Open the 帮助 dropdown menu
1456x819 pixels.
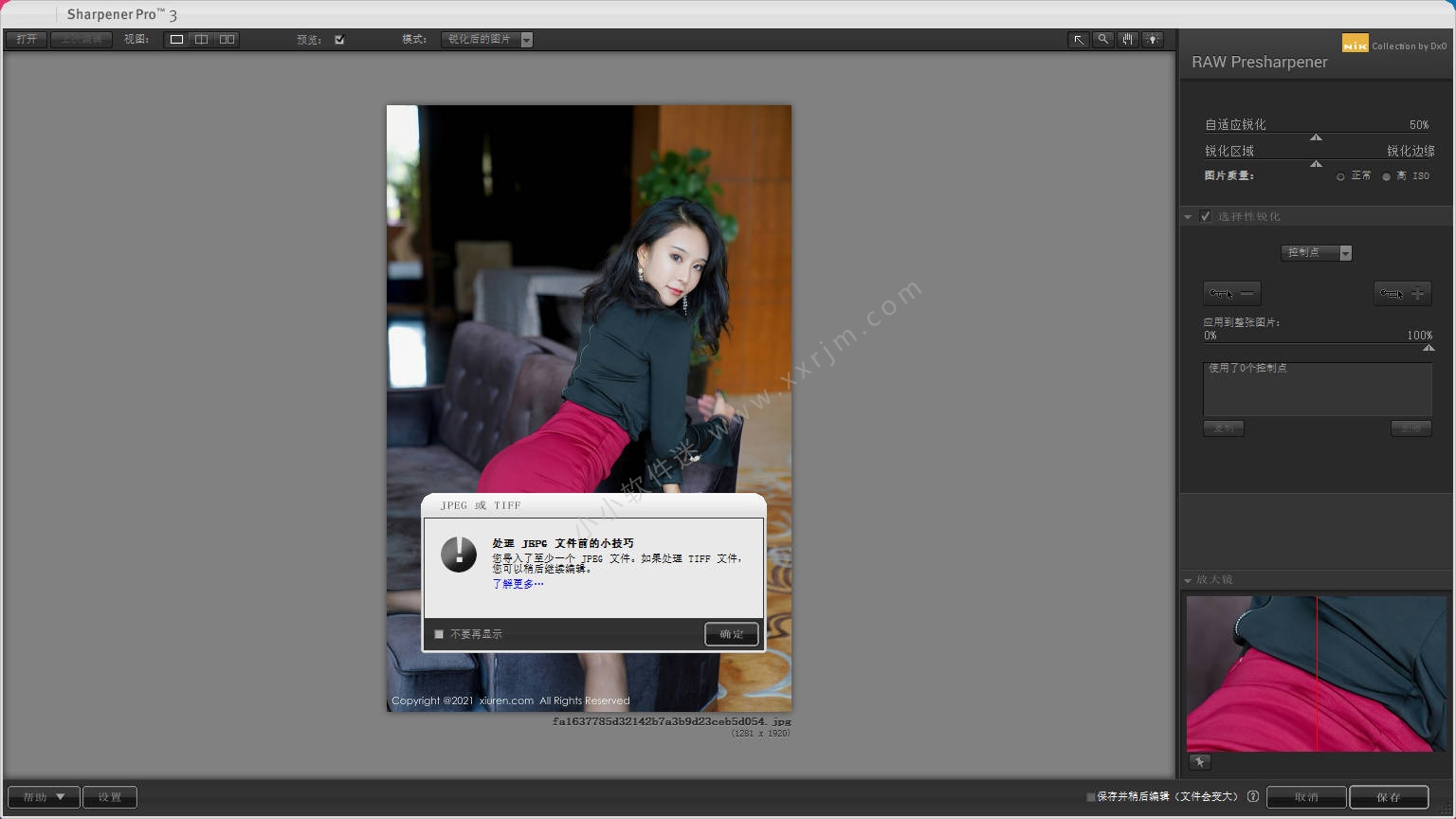[44, 797]
